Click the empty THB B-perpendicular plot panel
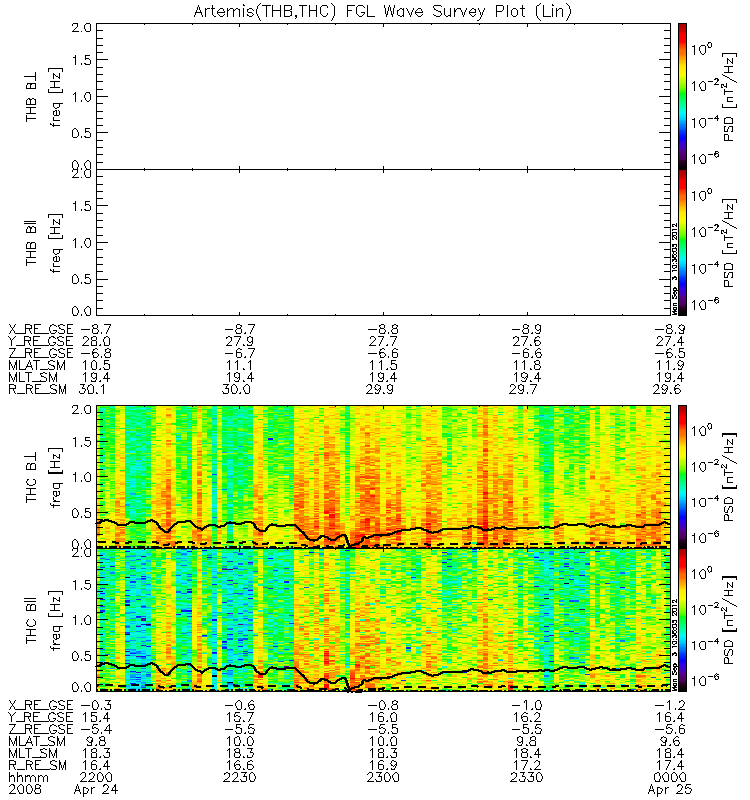 pos(383,96)
